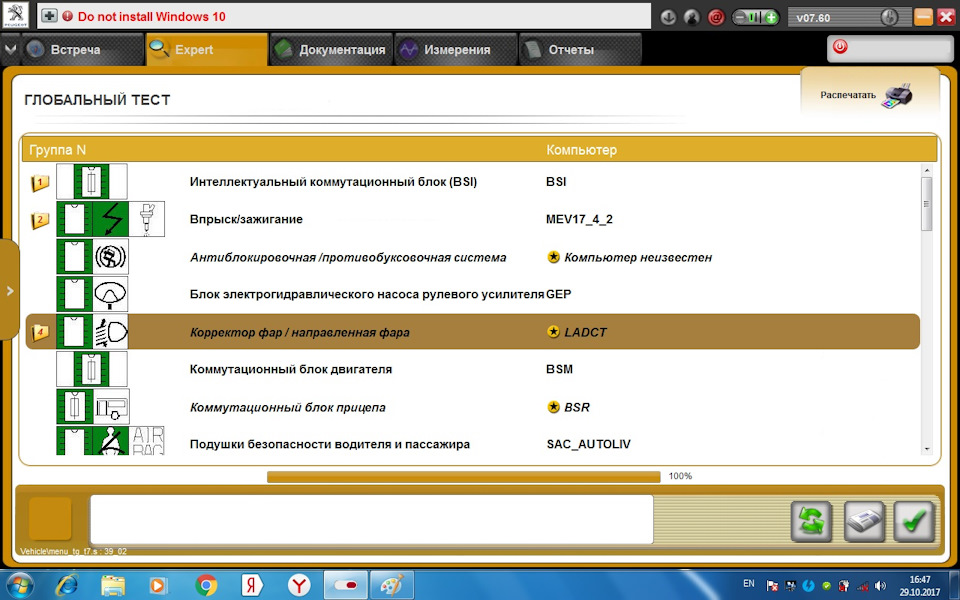Click the BSI ECU icon in first row
Viewport: 960px width, 600px height.
click(92, 181)
